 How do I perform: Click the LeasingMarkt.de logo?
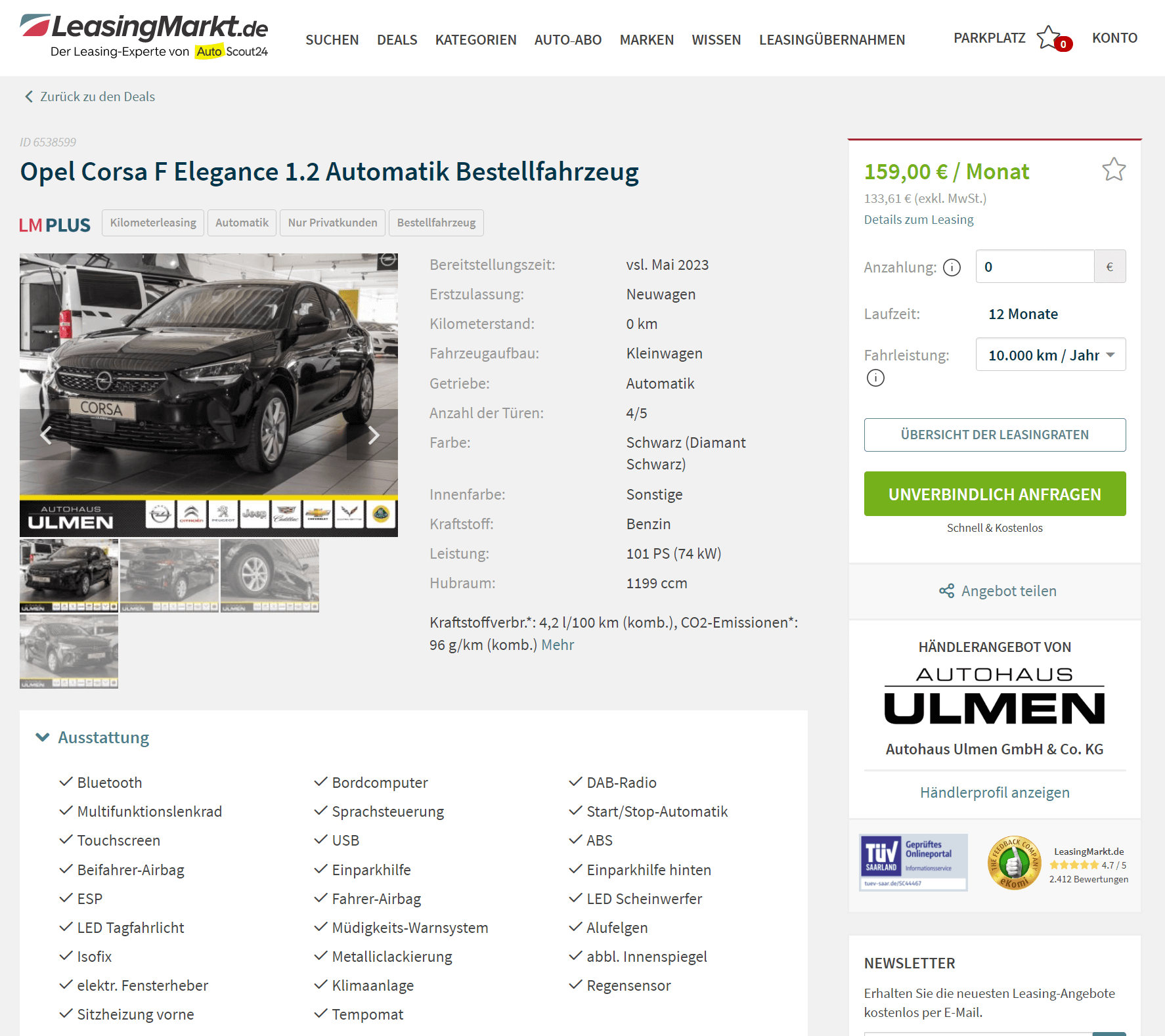pos(144,36)
